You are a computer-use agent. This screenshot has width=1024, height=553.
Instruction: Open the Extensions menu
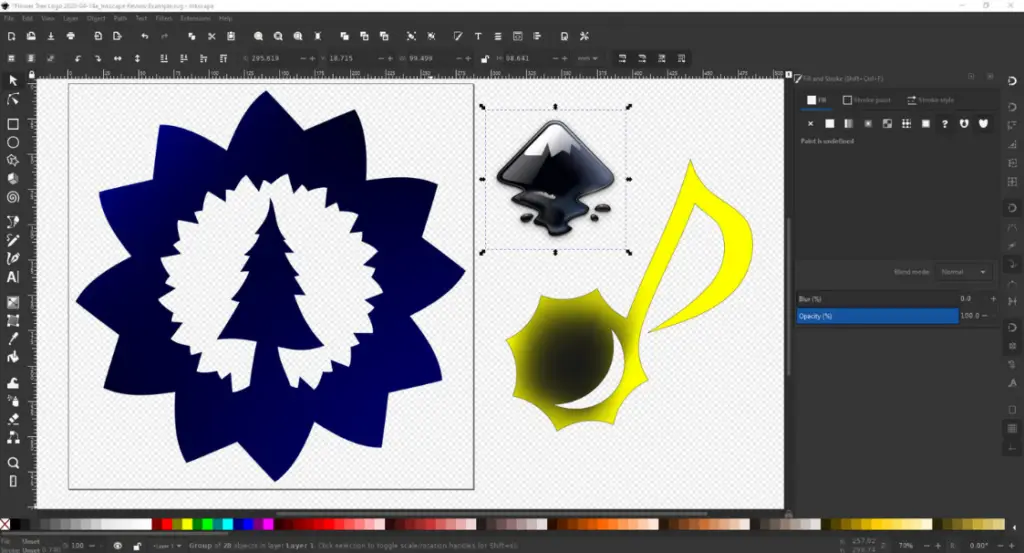pos(195,18)
